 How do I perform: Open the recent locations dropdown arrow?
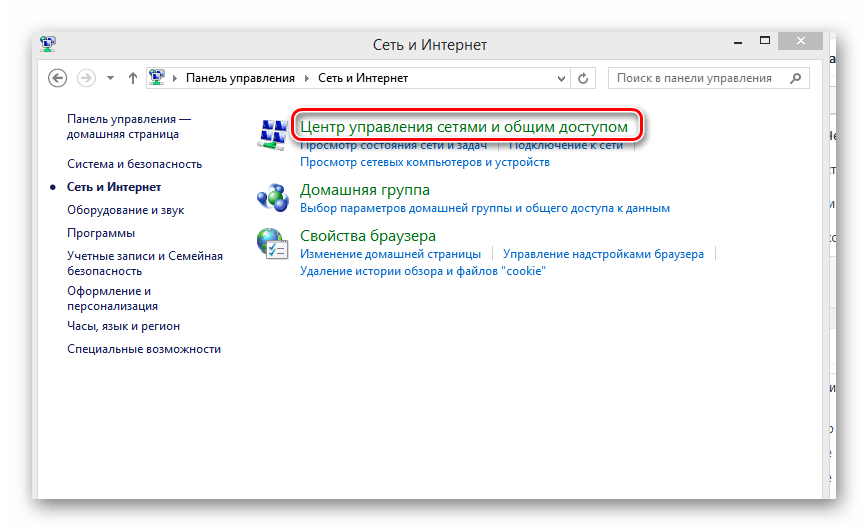click(110, 78)
